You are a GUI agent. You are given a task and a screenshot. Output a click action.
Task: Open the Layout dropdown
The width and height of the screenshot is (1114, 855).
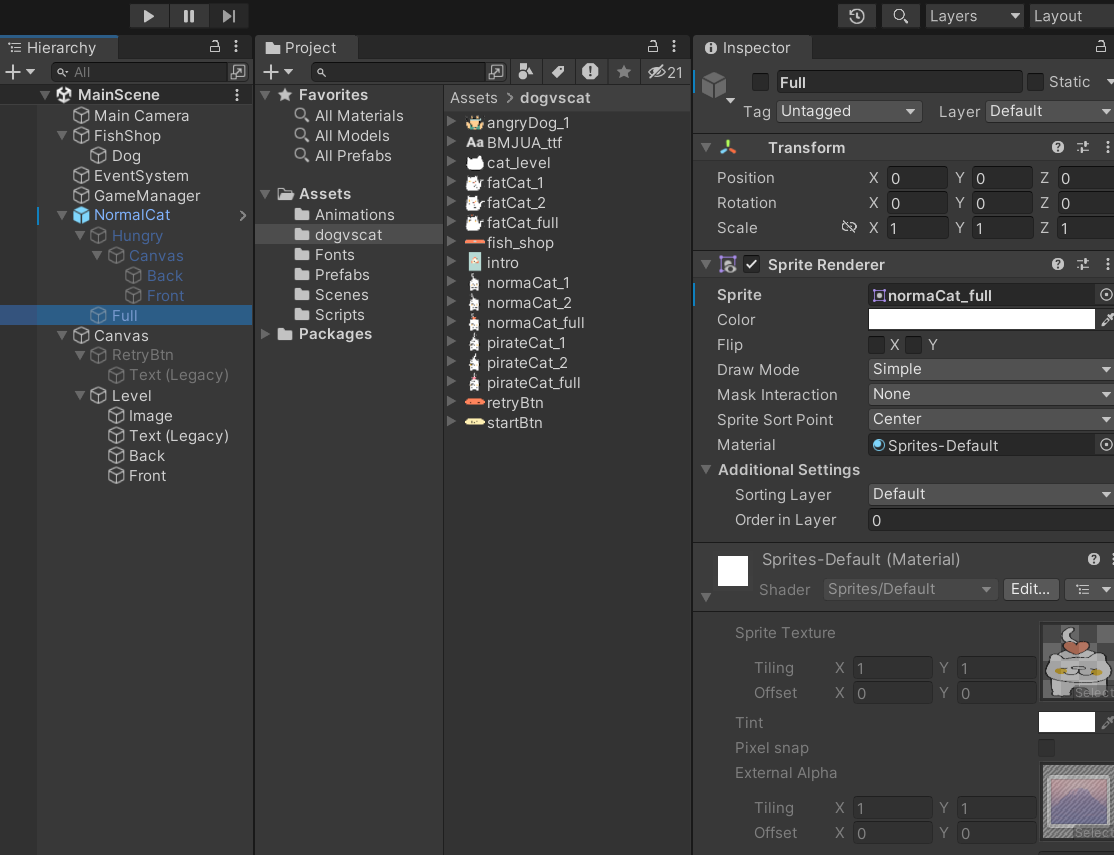pos(1071,16)
